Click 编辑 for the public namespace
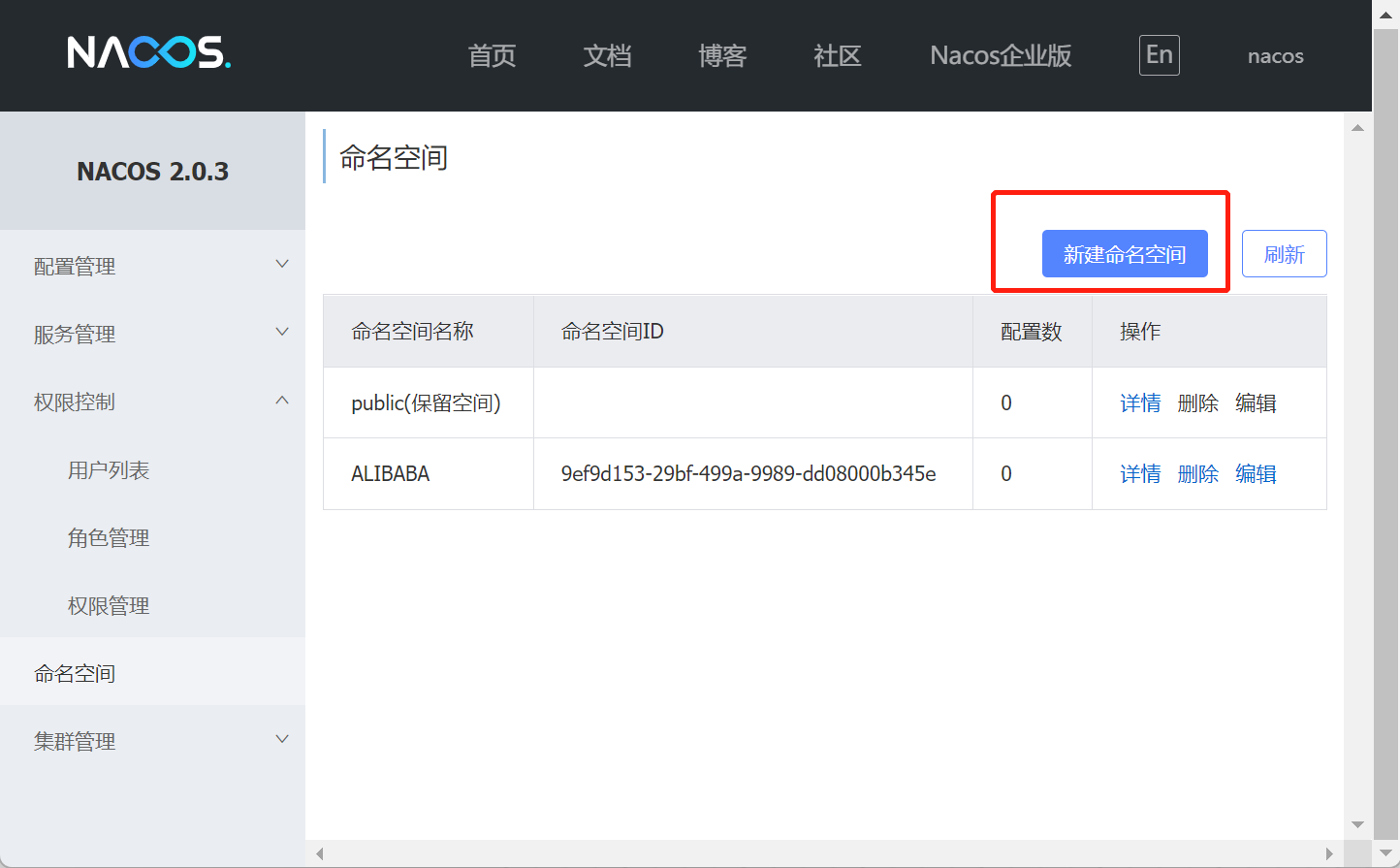The height and width of the screenshot is (868, 1400). point(1256,402)
